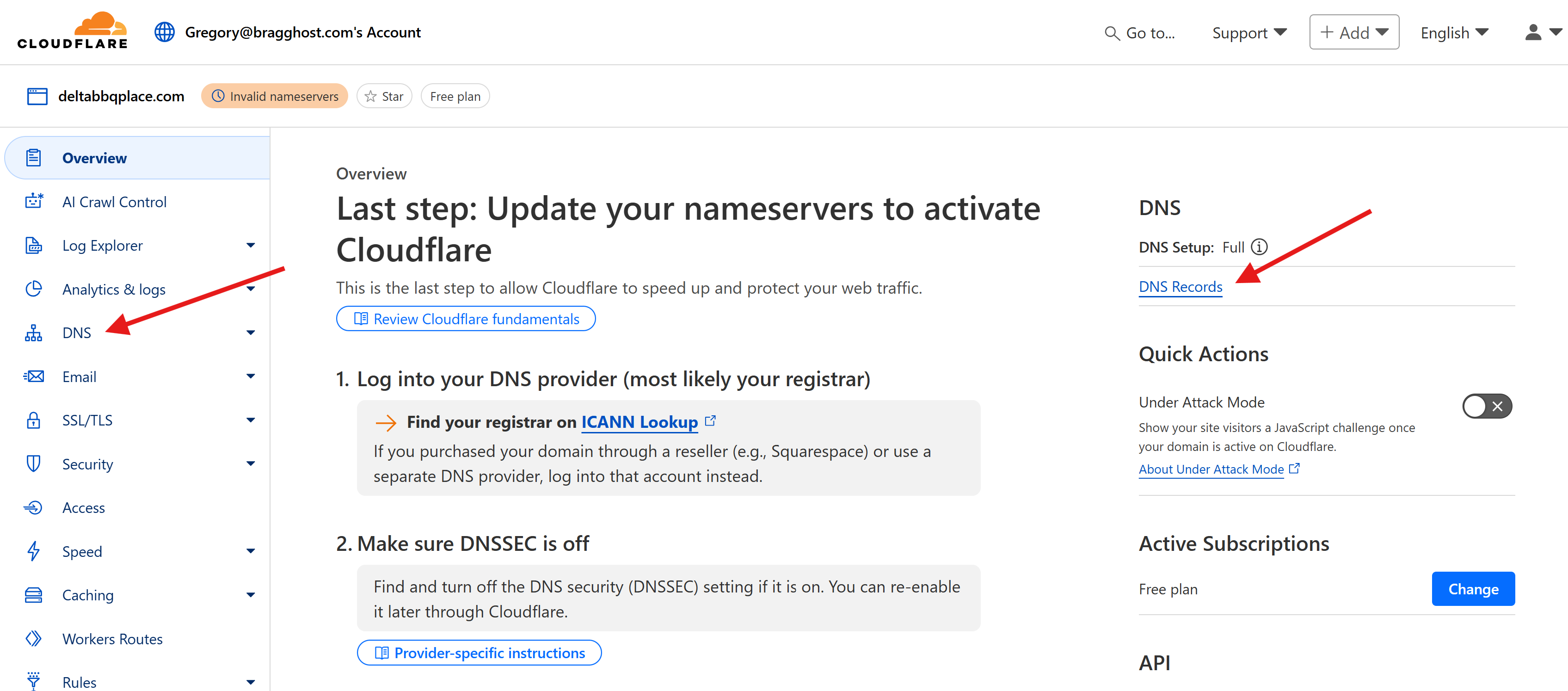Click the Speed lightning bolt icon
The image size is (1568, 691).
[x=33, y=551]
